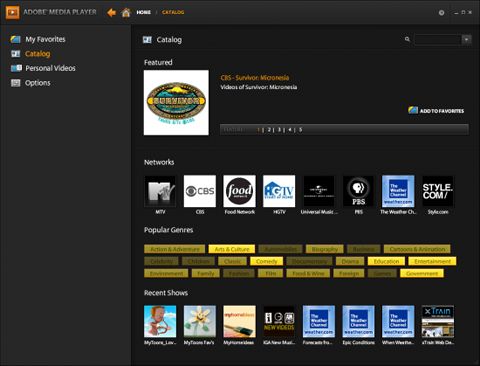This screenshot has width=480, height=366.
Task: Open the Epic Conditions recent show
Action: click(358, 321)
